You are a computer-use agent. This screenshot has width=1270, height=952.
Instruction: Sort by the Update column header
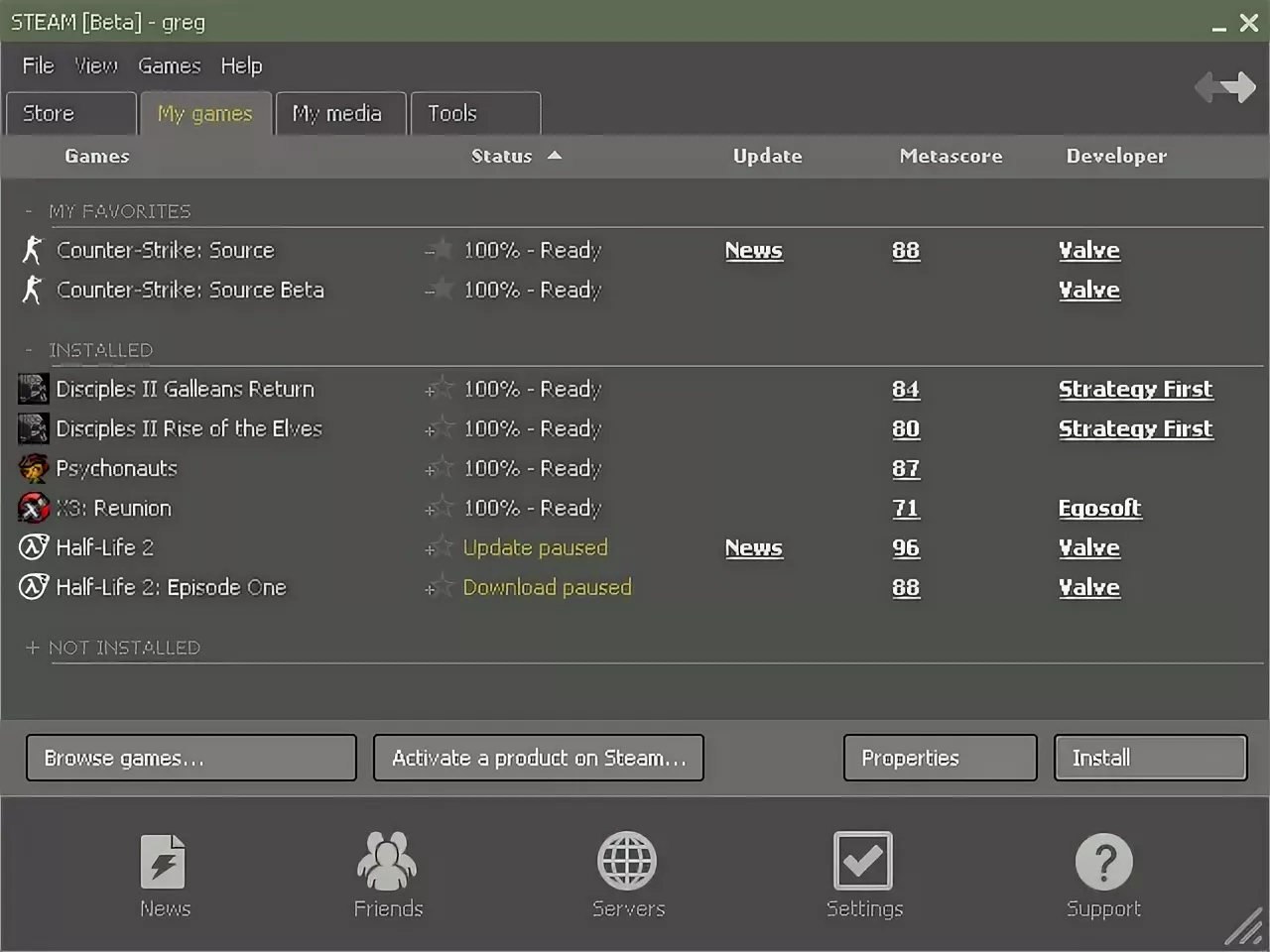pyautogui.click(x=767, y=156)
